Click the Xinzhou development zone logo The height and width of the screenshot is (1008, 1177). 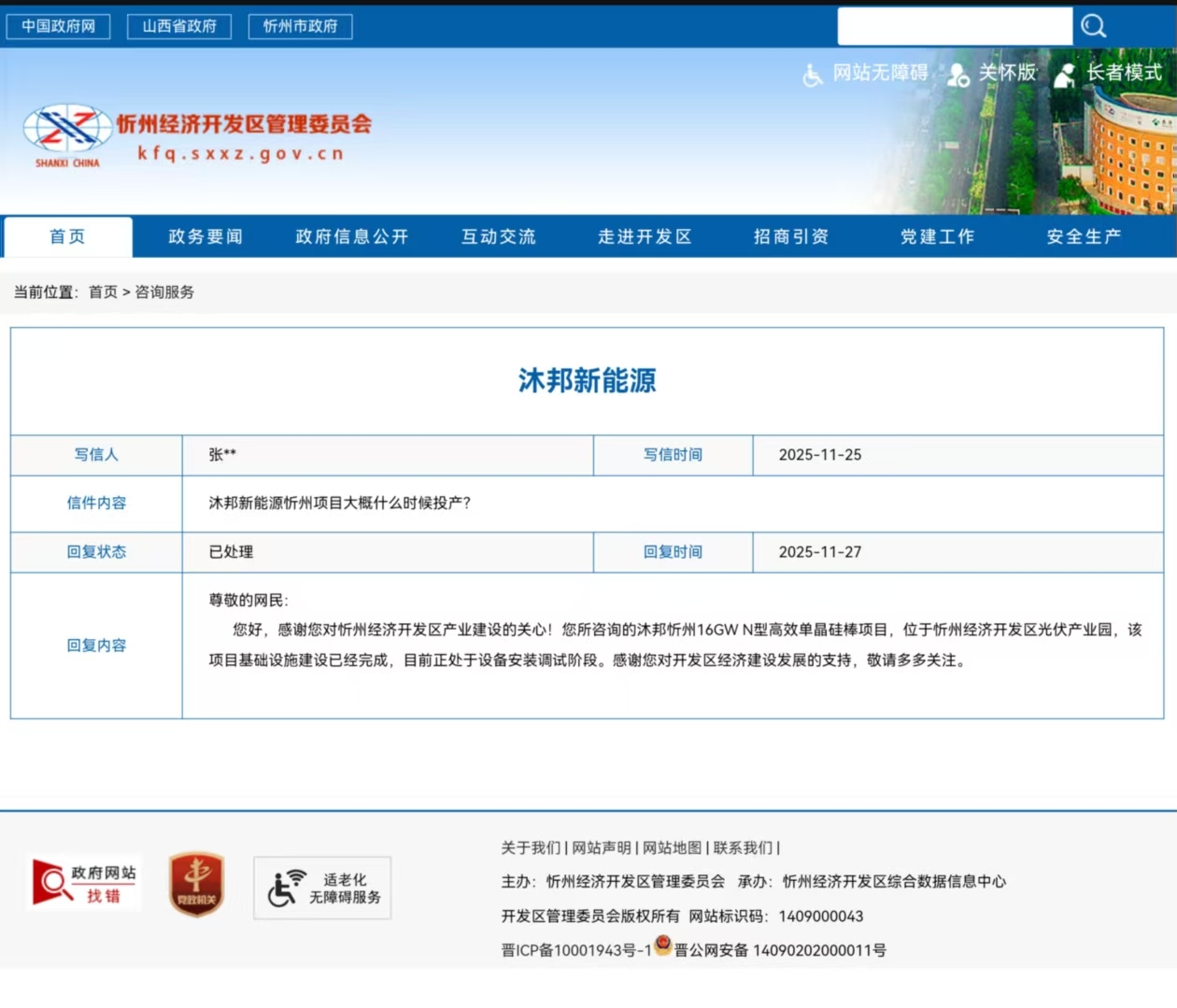click(x=67, y=135)
